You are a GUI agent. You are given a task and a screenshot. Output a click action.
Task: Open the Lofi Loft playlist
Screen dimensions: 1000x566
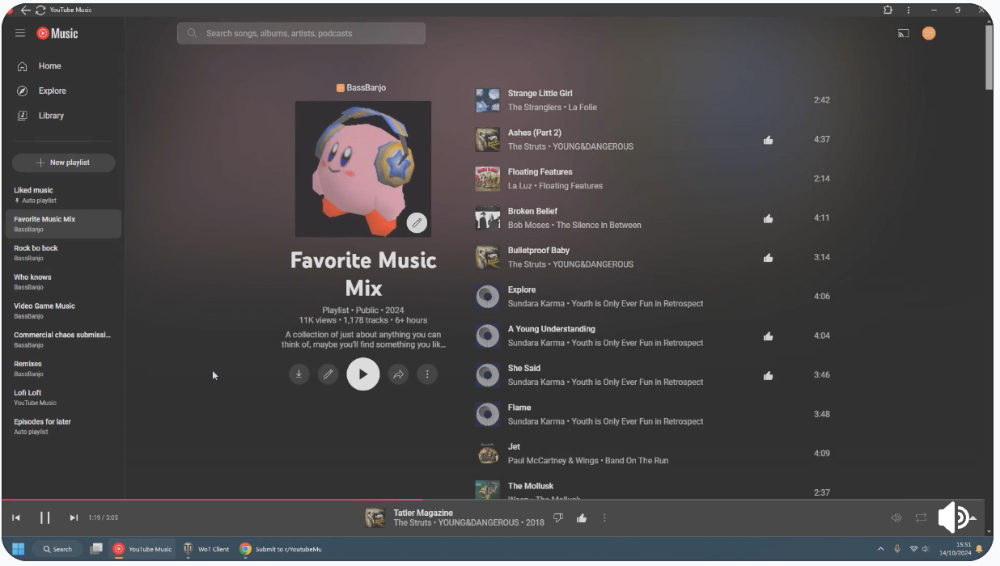coord(63,398)
